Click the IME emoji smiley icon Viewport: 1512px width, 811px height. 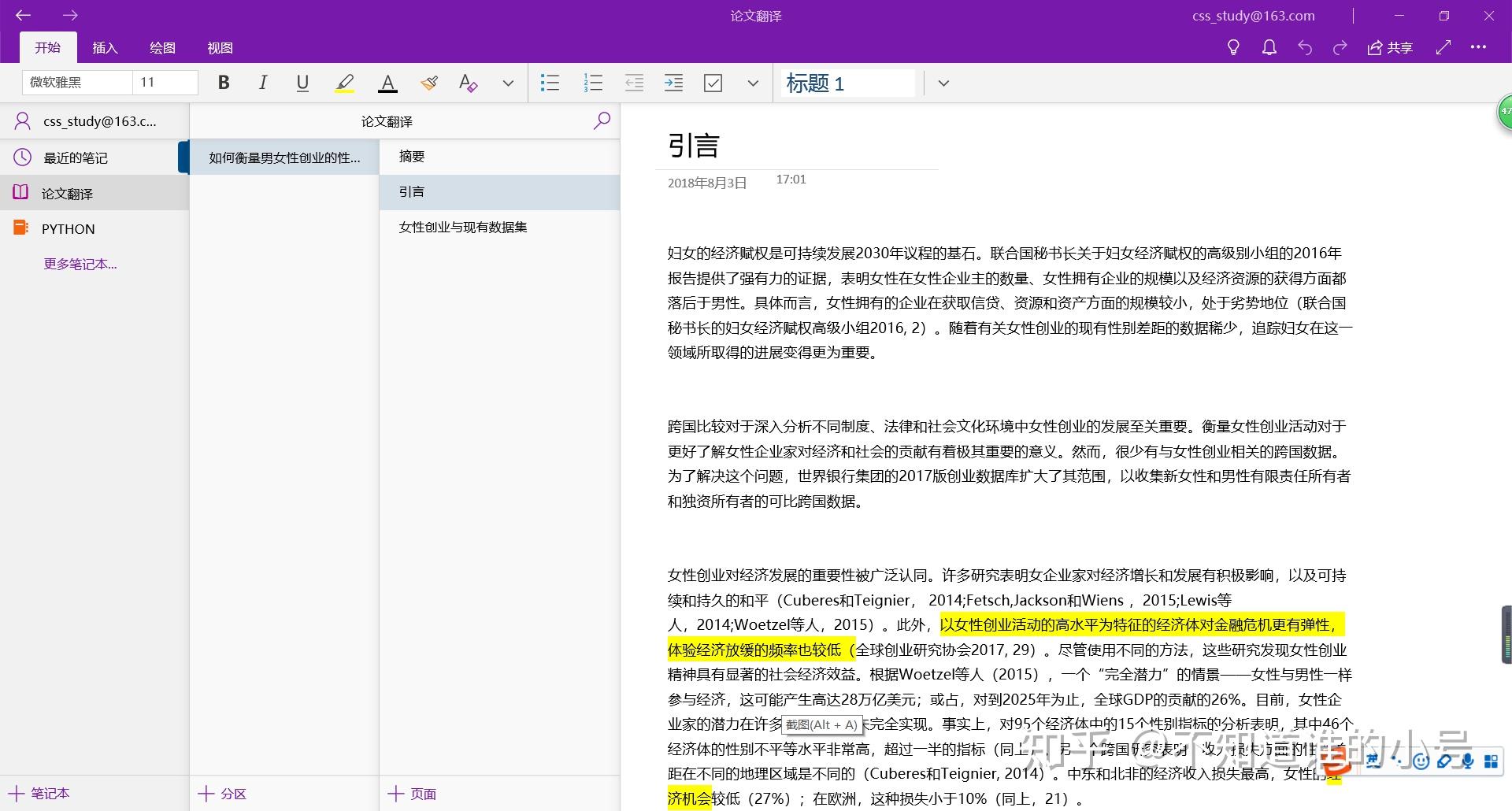click(1421, 761)
